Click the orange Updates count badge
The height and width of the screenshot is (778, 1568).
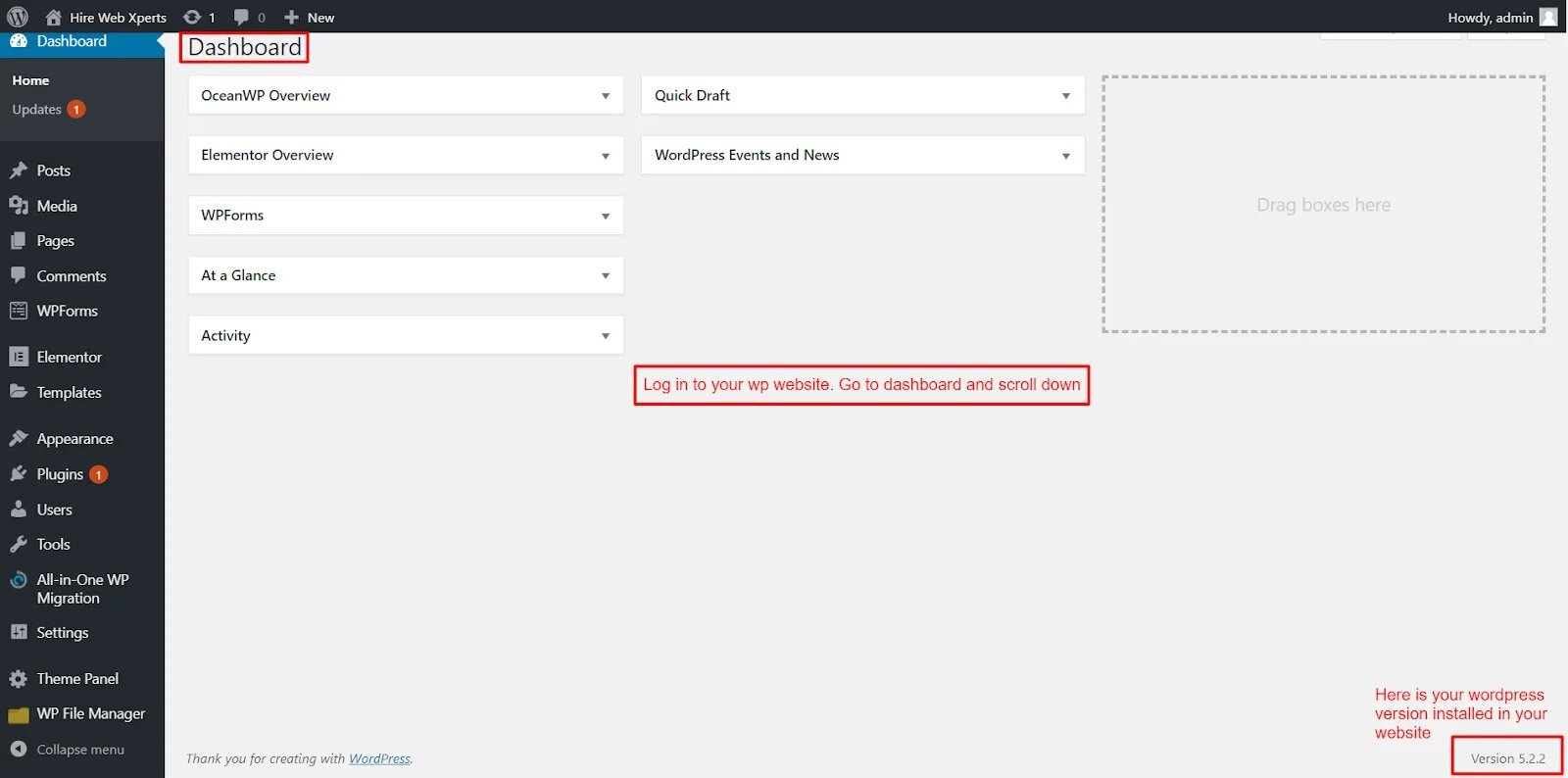pyautogui.click(x=76, y=110)
